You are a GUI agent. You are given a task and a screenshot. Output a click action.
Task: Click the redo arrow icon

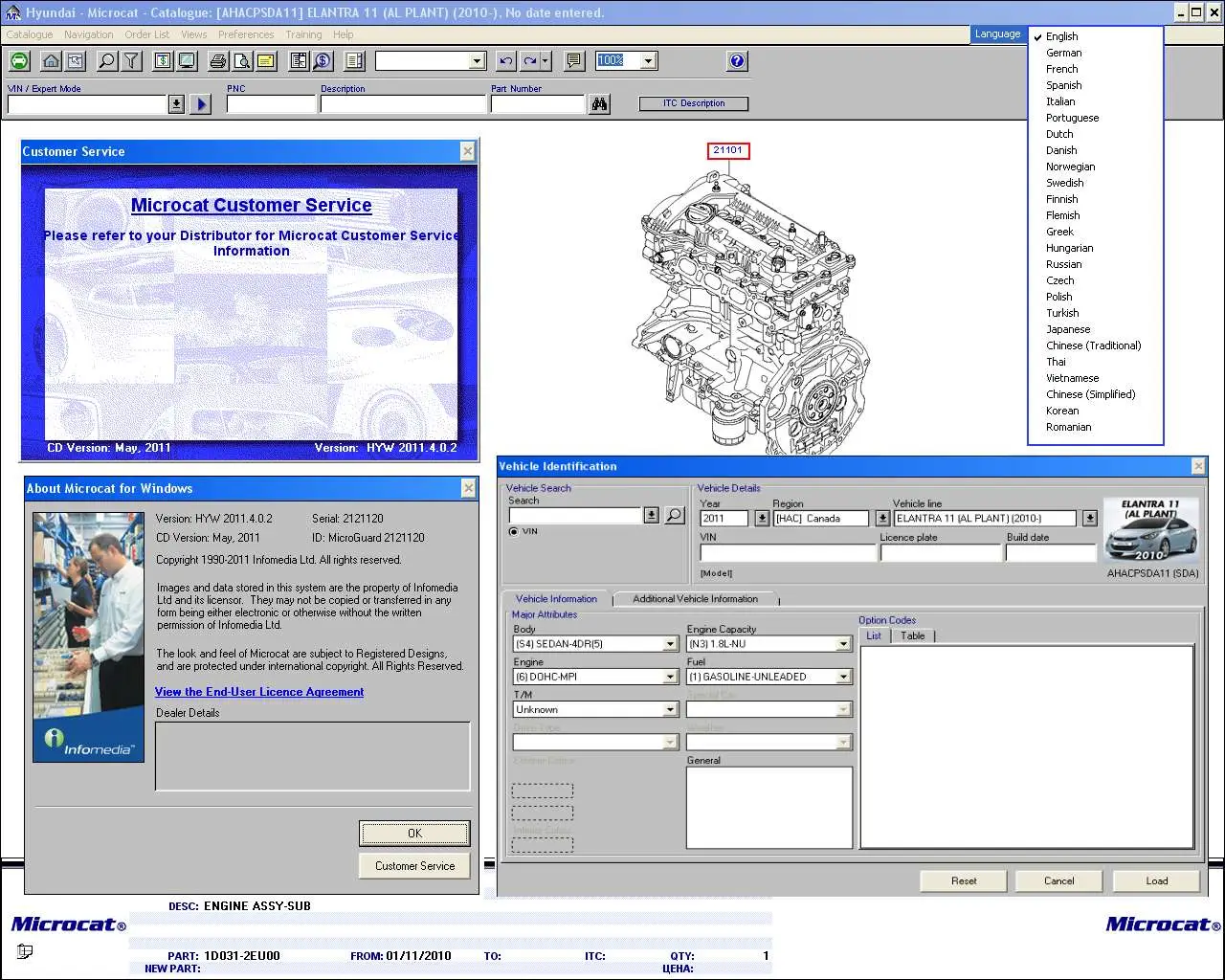click(530, 61)
